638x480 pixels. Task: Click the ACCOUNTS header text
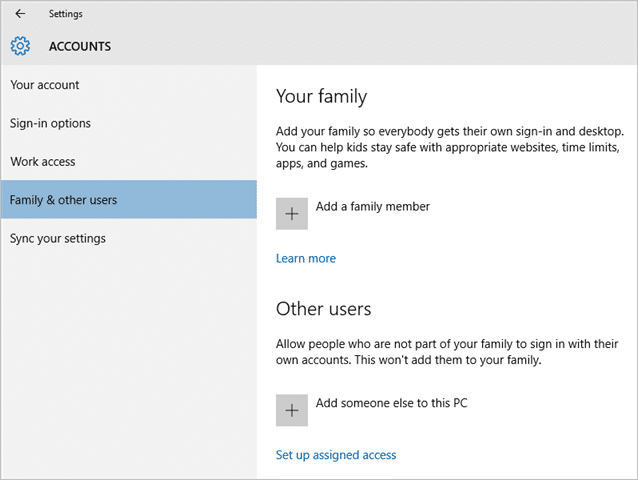80,46
